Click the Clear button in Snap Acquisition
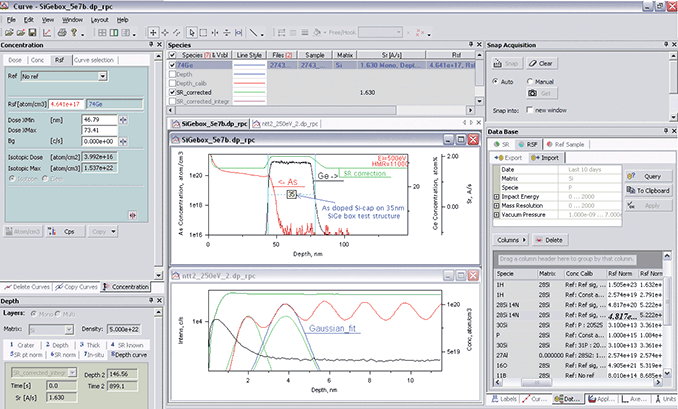The image size is (678, 409). (x=543, y=62)
